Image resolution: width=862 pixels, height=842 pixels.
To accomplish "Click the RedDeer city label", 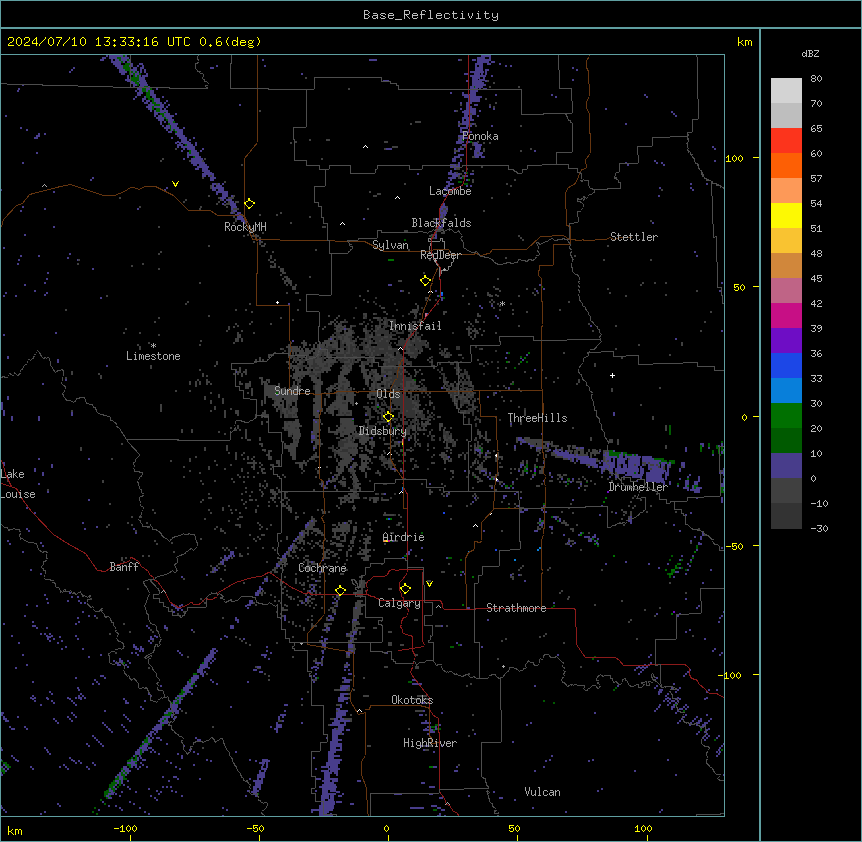I will pyautogui.click(x=440, y=255).
